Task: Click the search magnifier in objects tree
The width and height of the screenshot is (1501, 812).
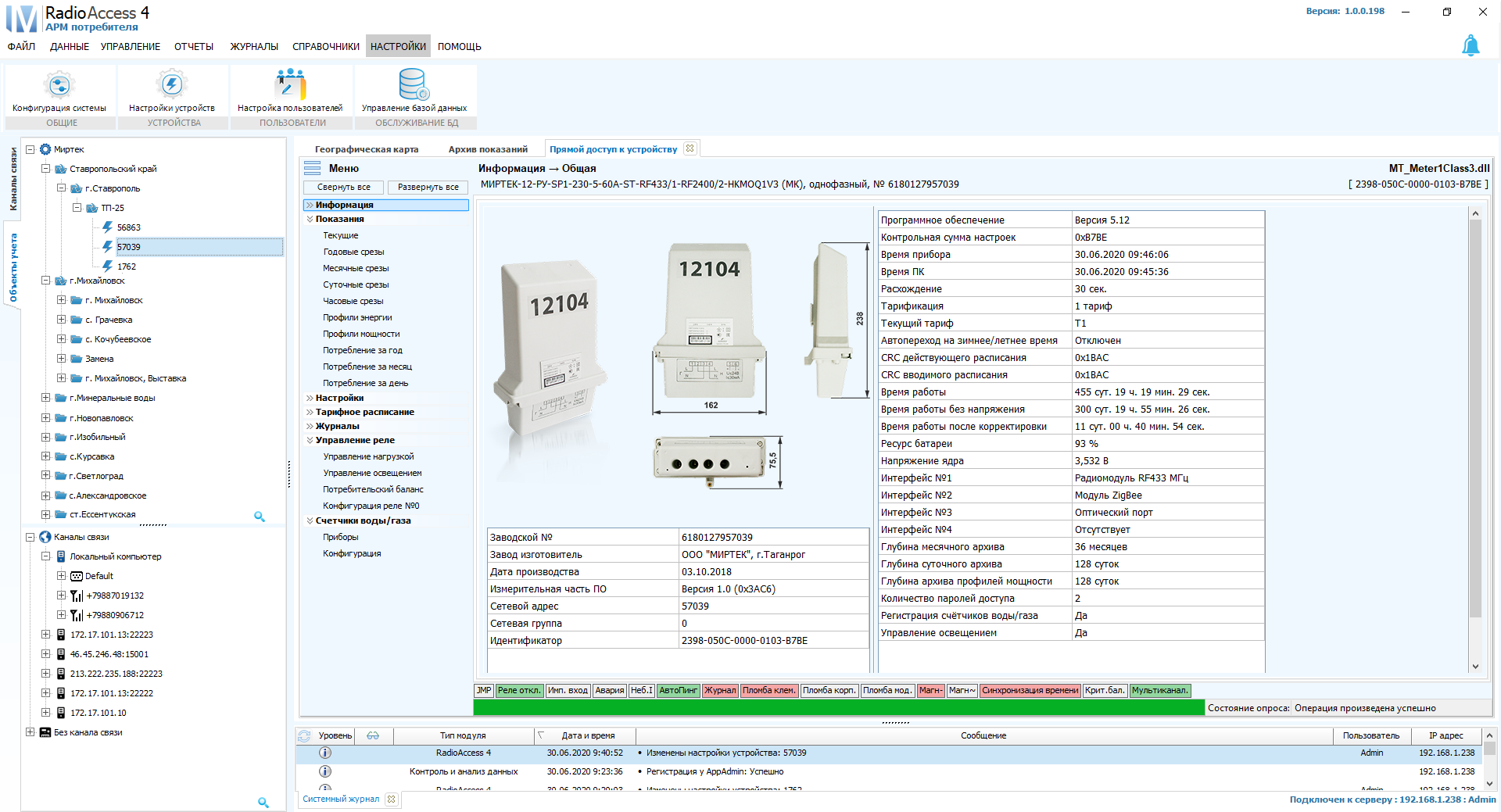Action: coord(260,517)
